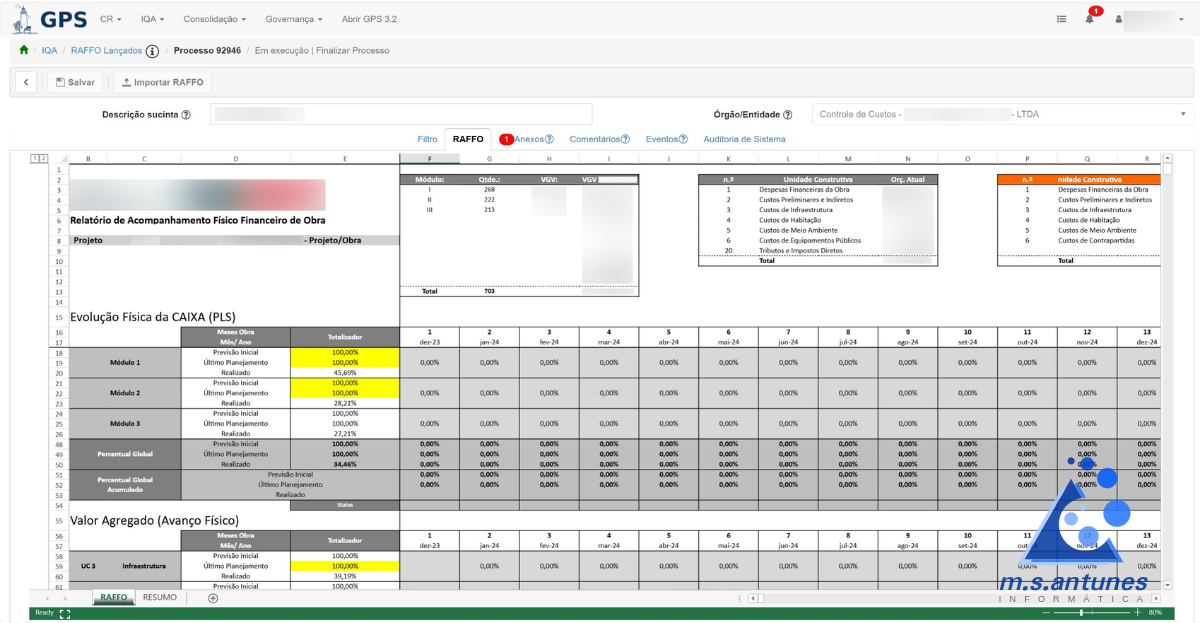1200x623 pixels.
Task: Click the help icon beside Órgão/Entidade
Action: (788, 114)
